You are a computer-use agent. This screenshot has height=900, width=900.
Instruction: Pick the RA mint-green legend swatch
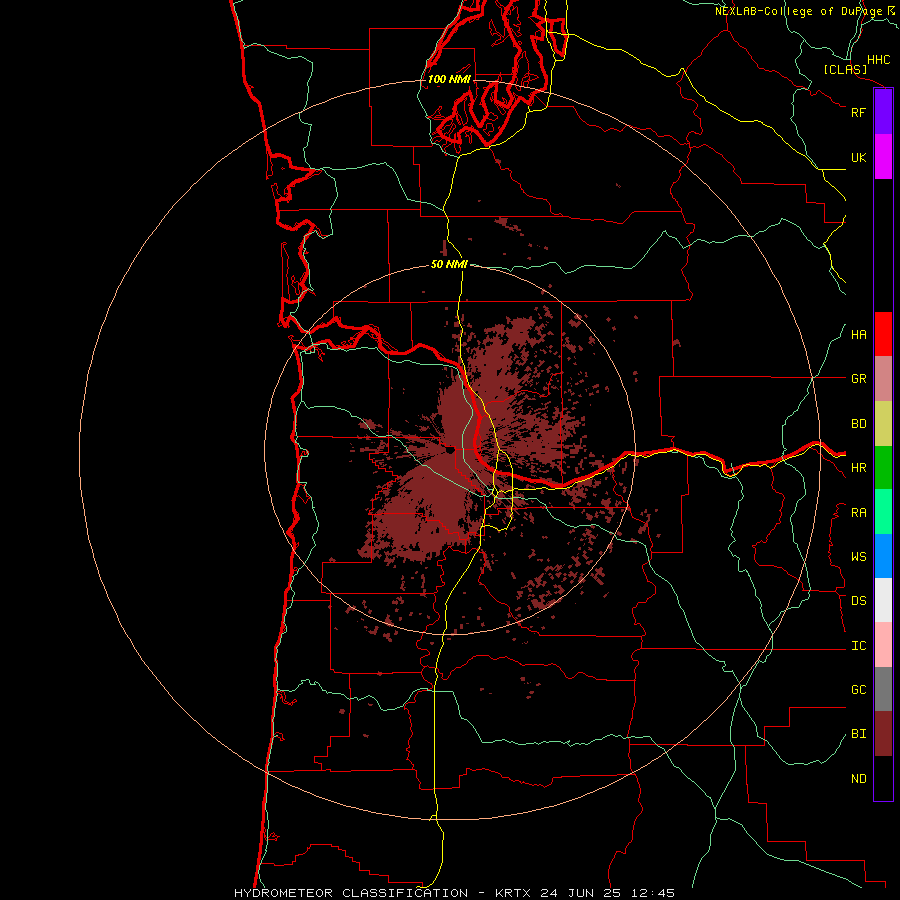[x=883, y=512]
